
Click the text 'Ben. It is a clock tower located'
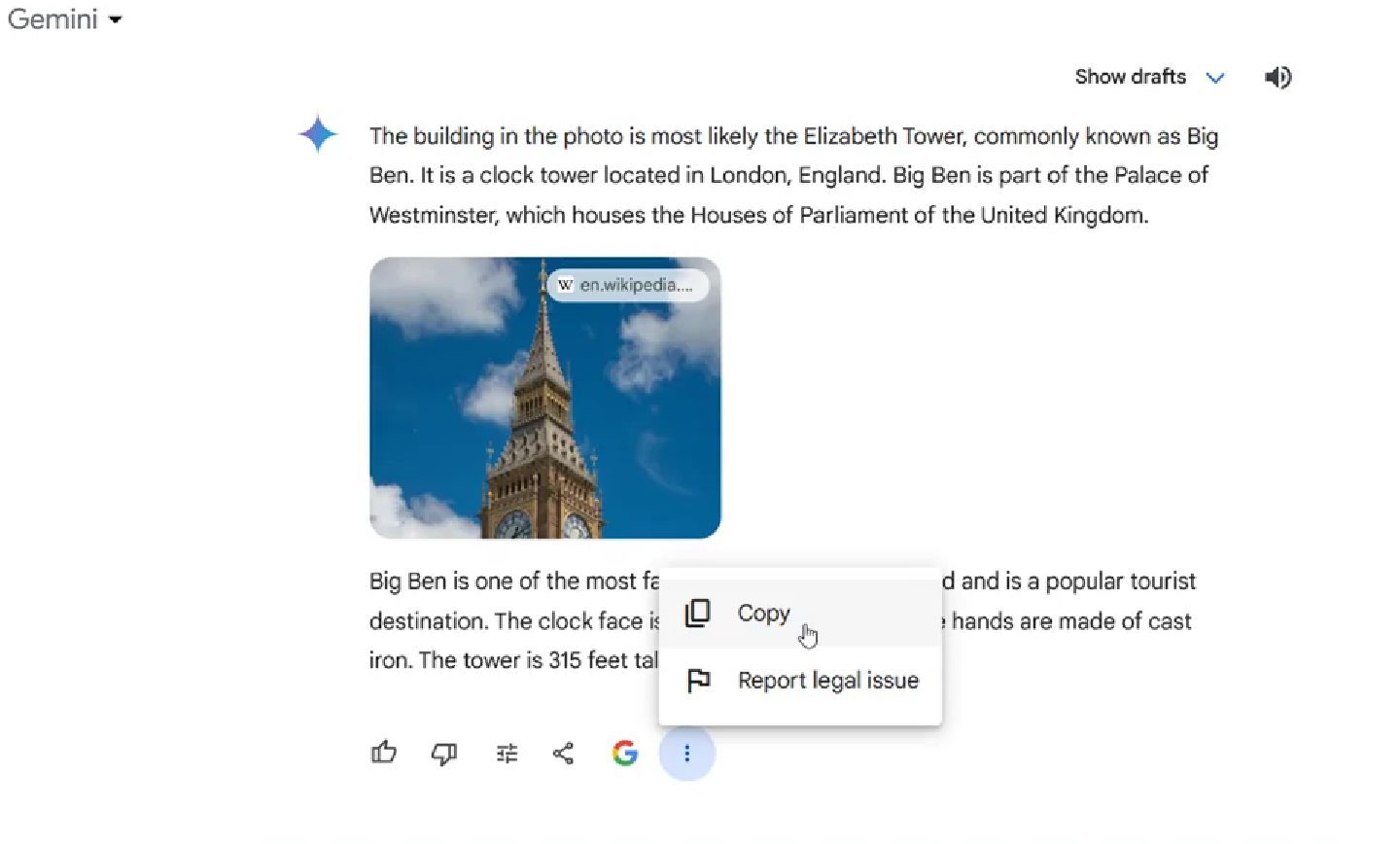pos(537,175)
